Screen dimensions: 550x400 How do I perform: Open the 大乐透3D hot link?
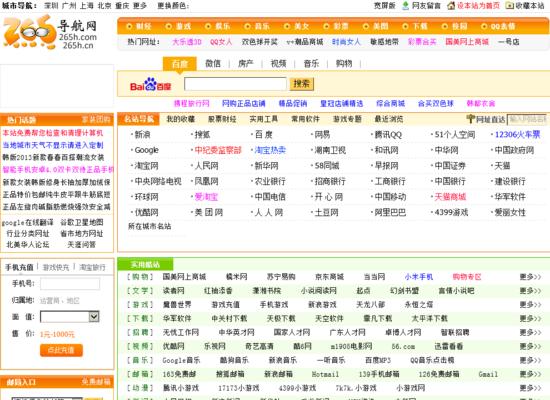click(187, 42)
